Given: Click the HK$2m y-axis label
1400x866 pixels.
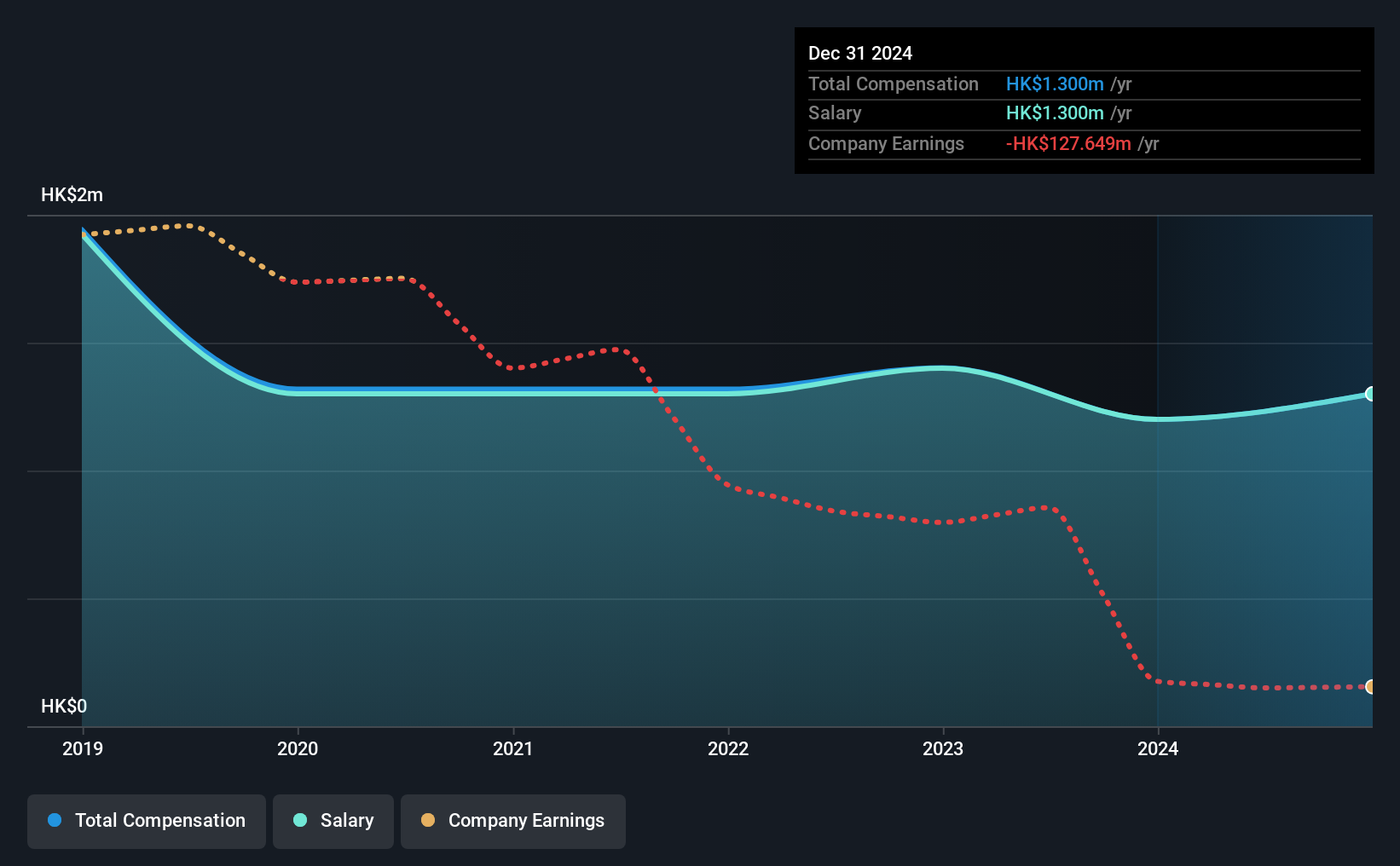Looking at the screenshot, I should pos(72,194).
